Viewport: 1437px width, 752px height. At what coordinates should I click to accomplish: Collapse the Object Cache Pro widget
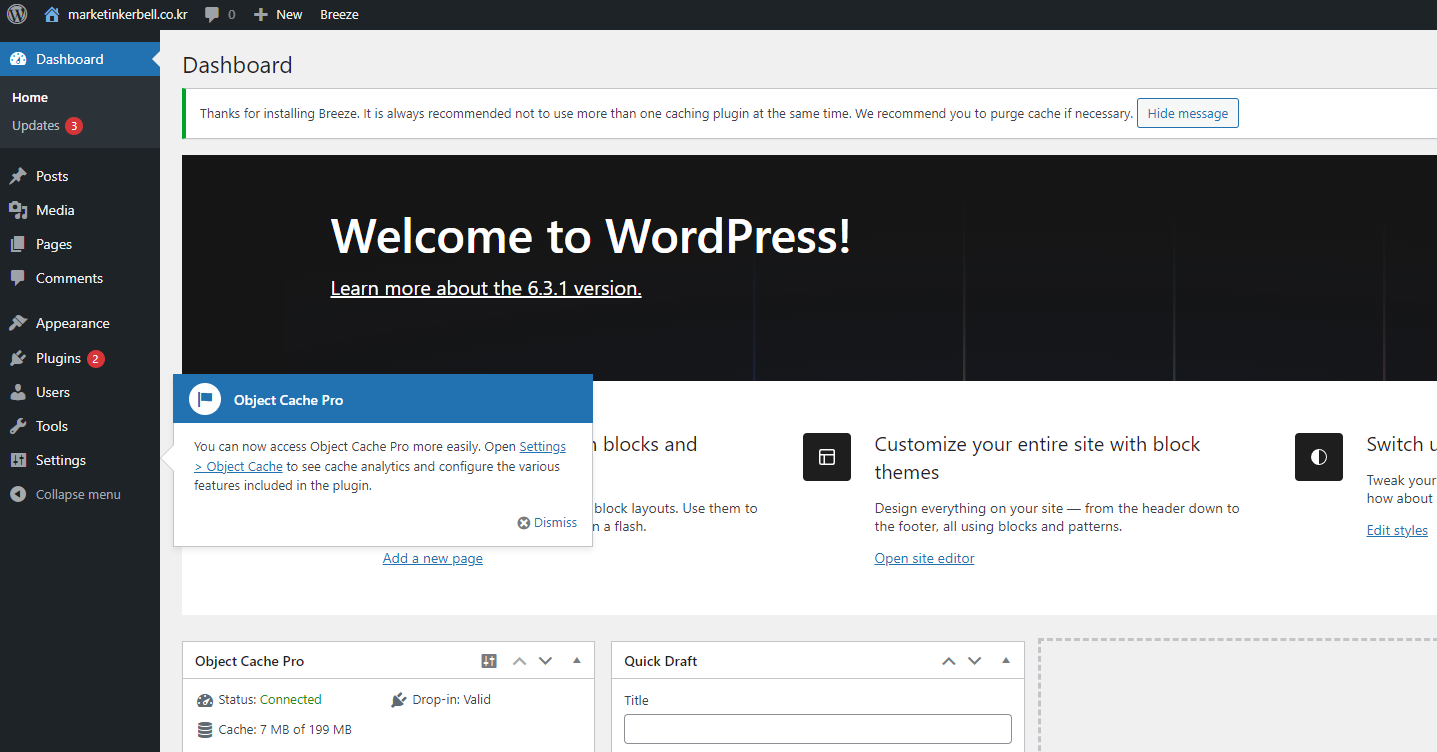point(577,661)
